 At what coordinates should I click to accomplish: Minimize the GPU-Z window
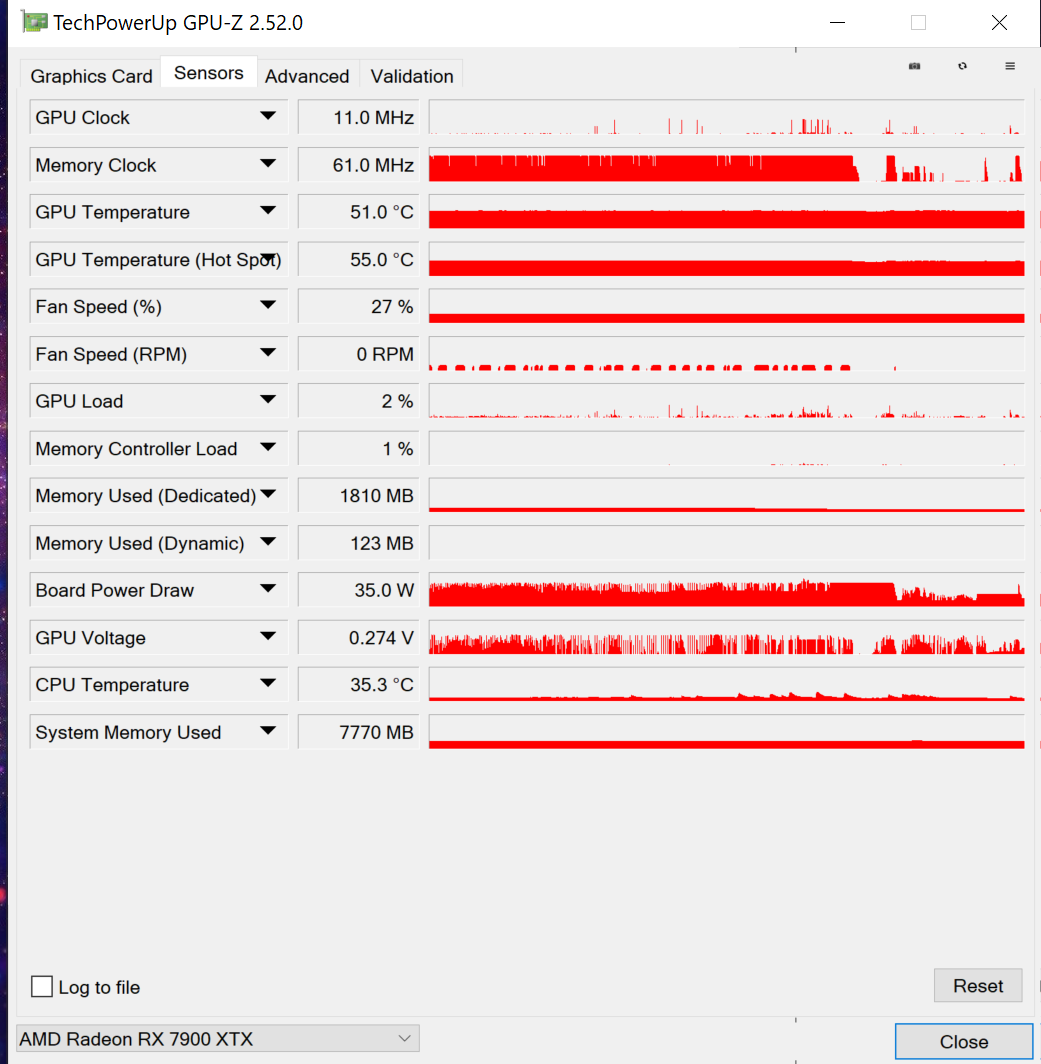pyautogui.click(x=837, y=22)
